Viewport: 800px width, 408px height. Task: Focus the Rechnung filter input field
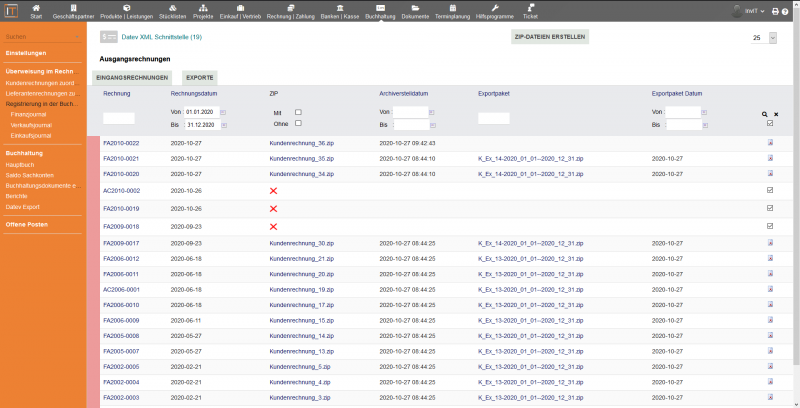coord(119,118)
